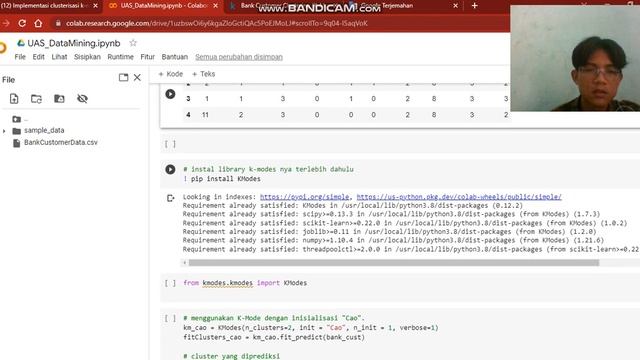Open the colab-wheels public simple link

pos(459,197)
